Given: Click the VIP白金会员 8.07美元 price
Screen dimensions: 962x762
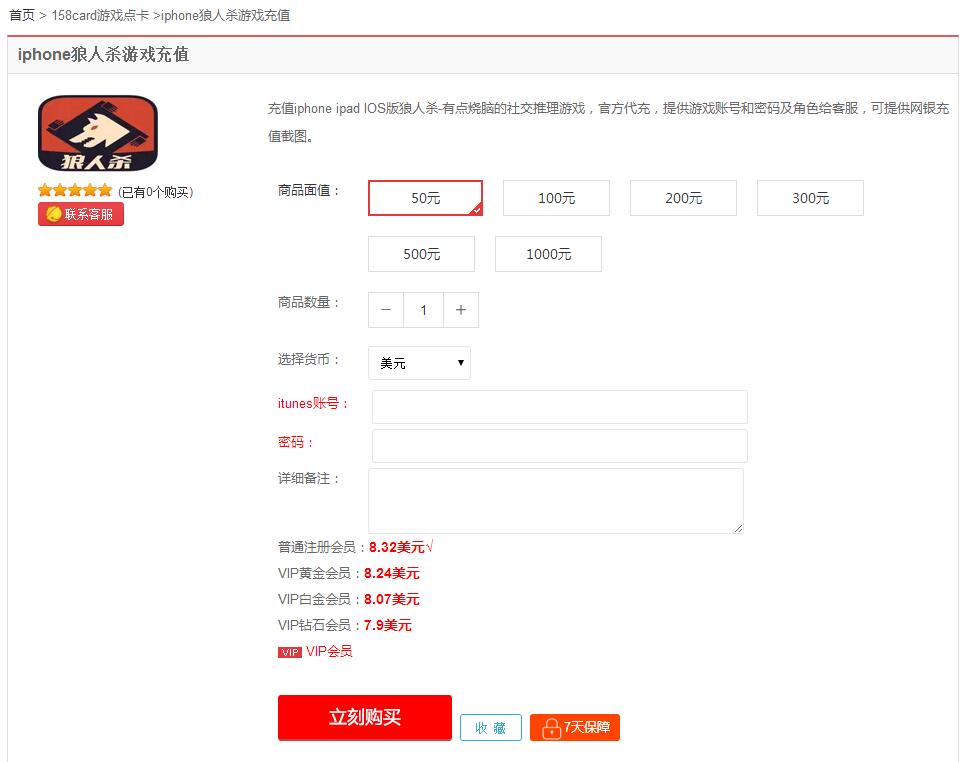Looking at the screenshot, I should 391,599.
